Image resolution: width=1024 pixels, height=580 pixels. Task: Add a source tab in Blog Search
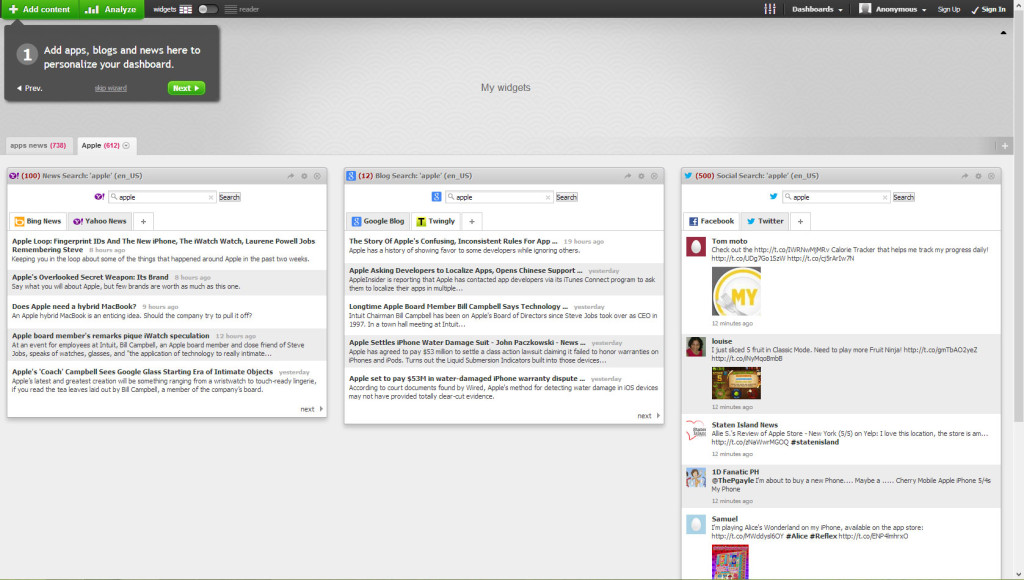point(472,221)
